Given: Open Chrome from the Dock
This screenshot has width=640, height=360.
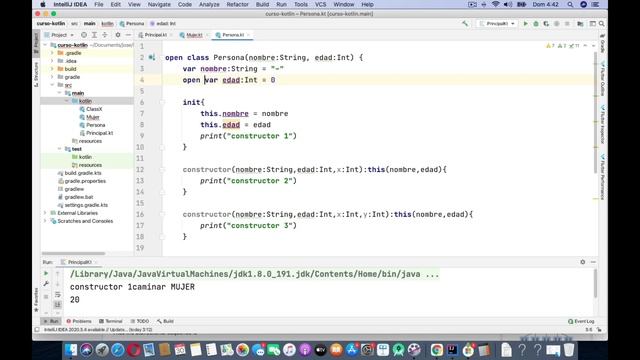Looking at the screenshot, I should pos(437,350).
